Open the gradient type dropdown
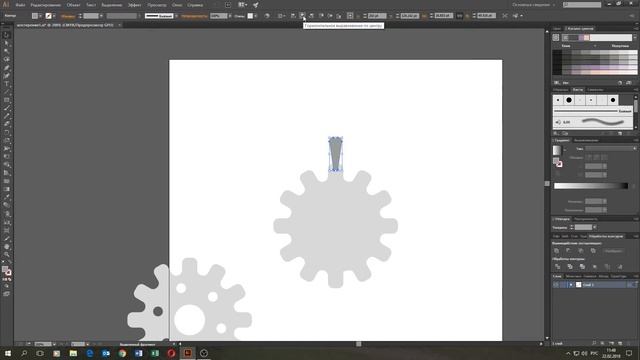 [x=611, y=149]
